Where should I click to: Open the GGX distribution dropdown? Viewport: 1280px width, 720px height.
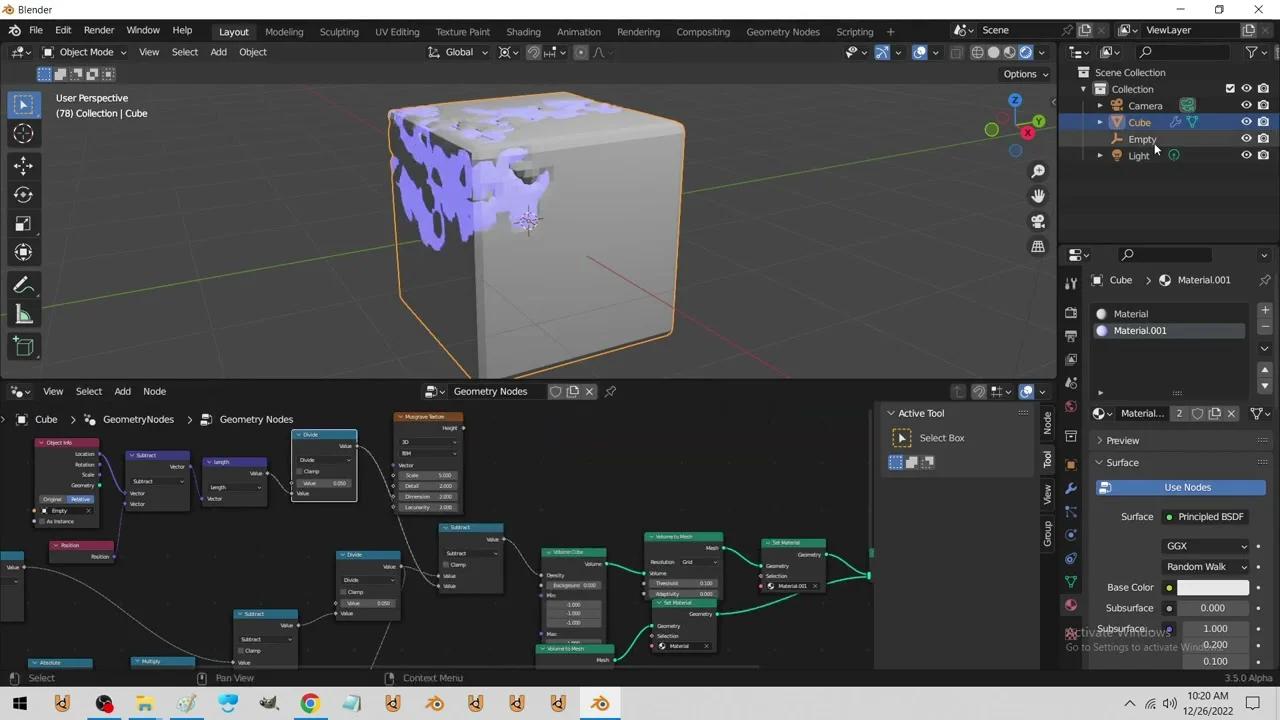coord(1205,546)
